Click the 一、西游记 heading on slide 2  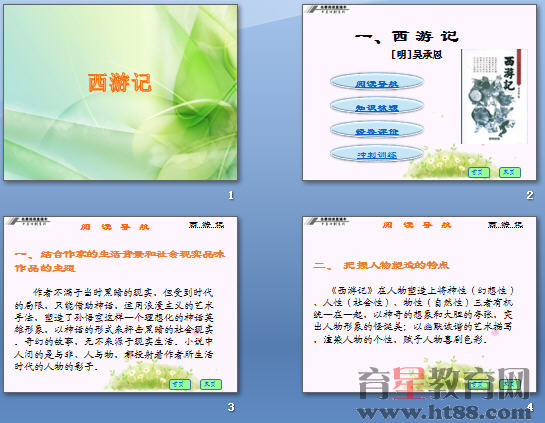tap(407, 36)
